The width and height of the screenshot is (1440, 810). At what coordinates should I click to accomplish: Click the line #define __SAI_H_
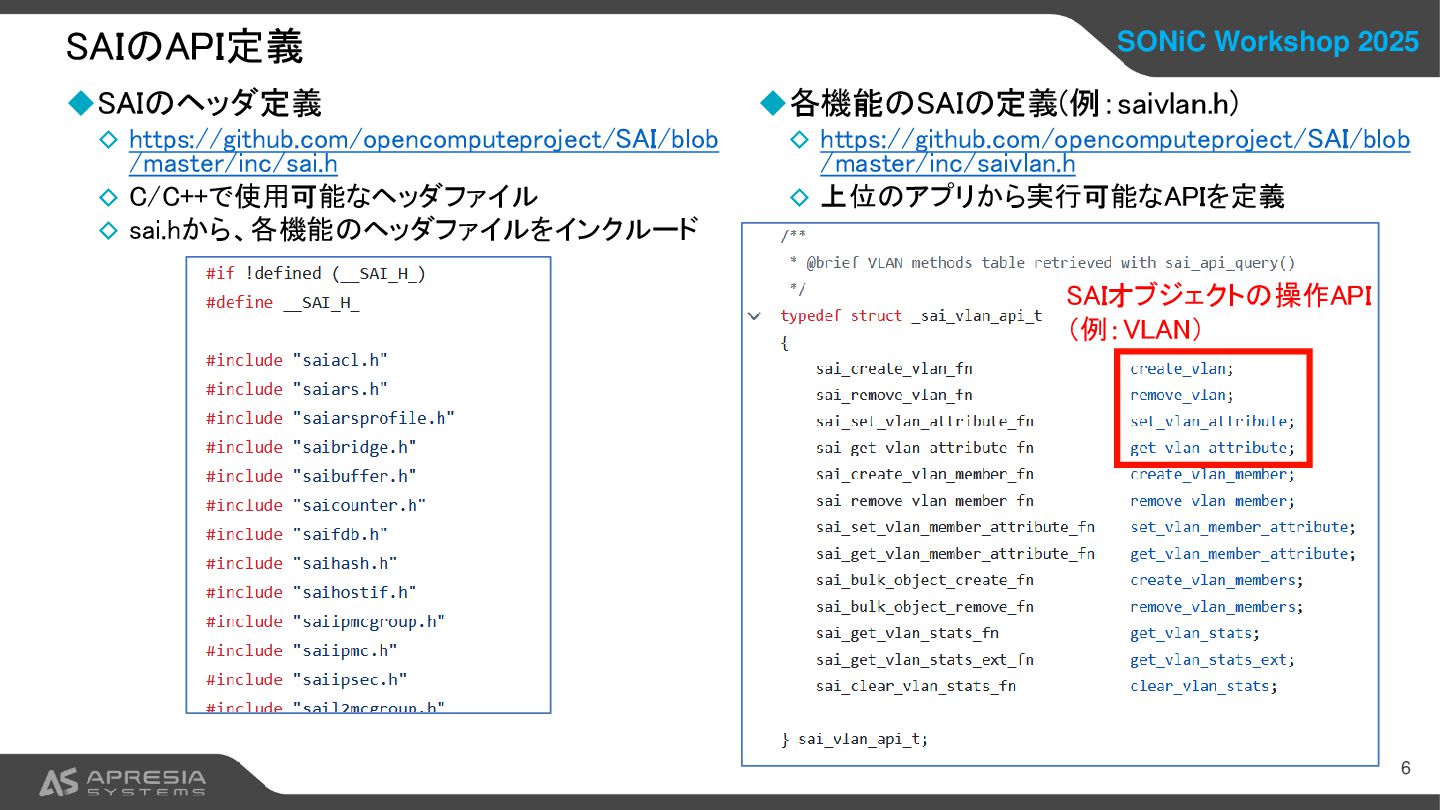283,302
